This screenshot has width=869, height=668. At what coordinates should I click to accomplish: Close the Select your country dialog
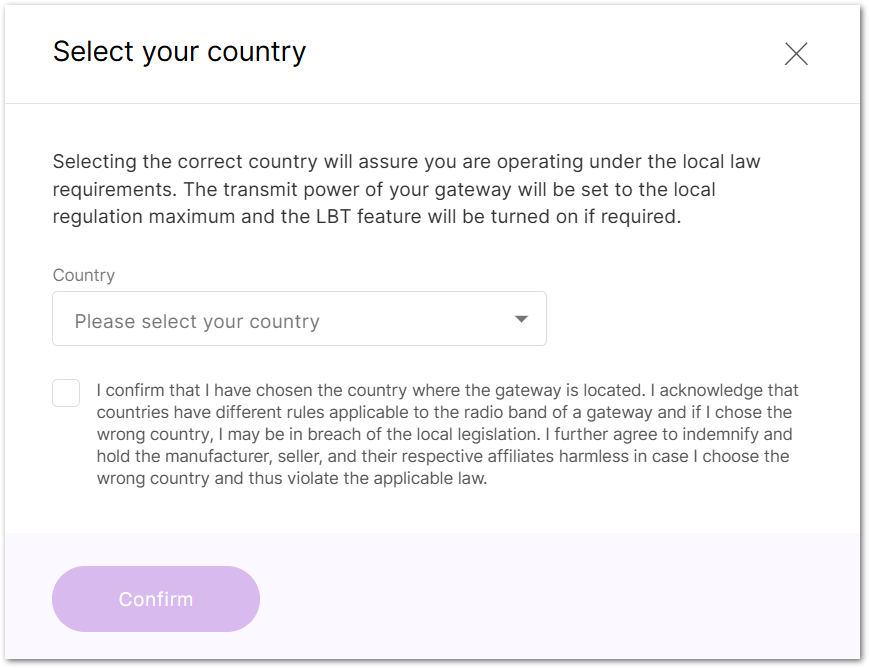[x=796, y=54]
